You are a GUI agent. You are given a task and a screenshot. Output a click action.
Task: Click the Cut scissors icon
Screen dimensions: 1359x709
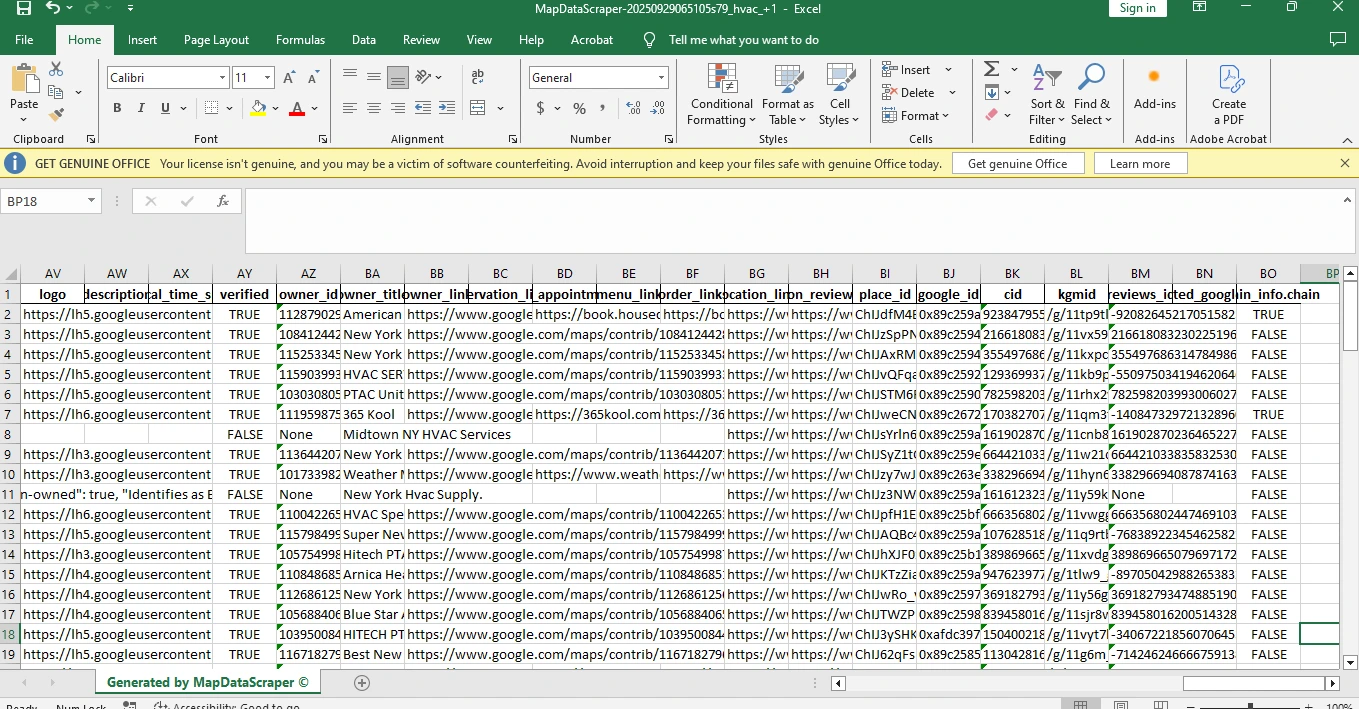(56, 69)
